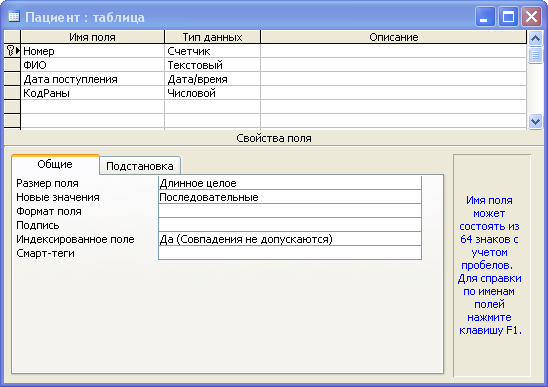548x387 pixels.
Task: Click the Подпись property label
Action: point(38,225)
